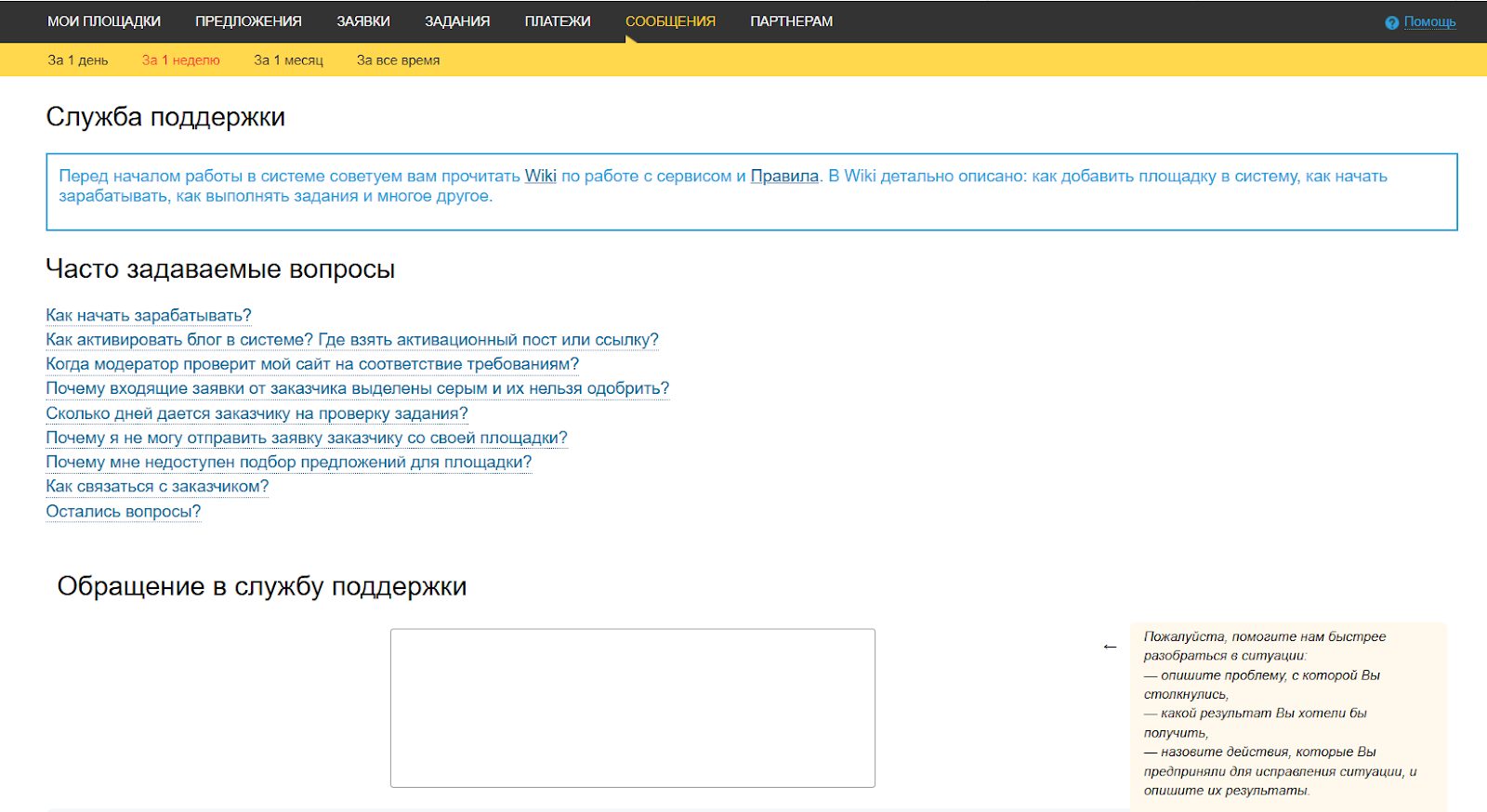
Task: Expand the Остались вопросы? question
Action: click(124, 512)
